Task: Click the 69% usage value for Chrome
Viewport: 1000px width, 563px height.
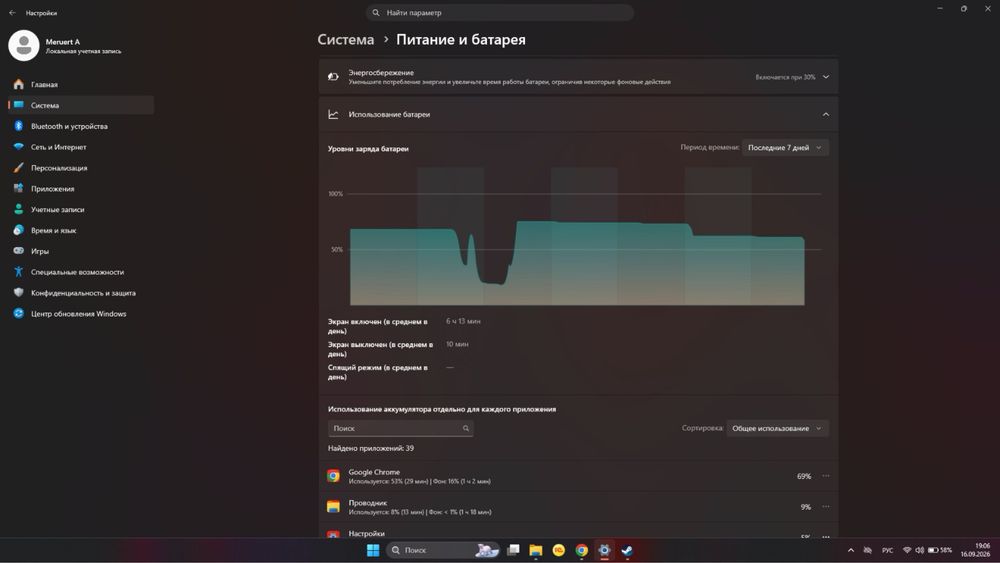Action: (x=804, y=476)
